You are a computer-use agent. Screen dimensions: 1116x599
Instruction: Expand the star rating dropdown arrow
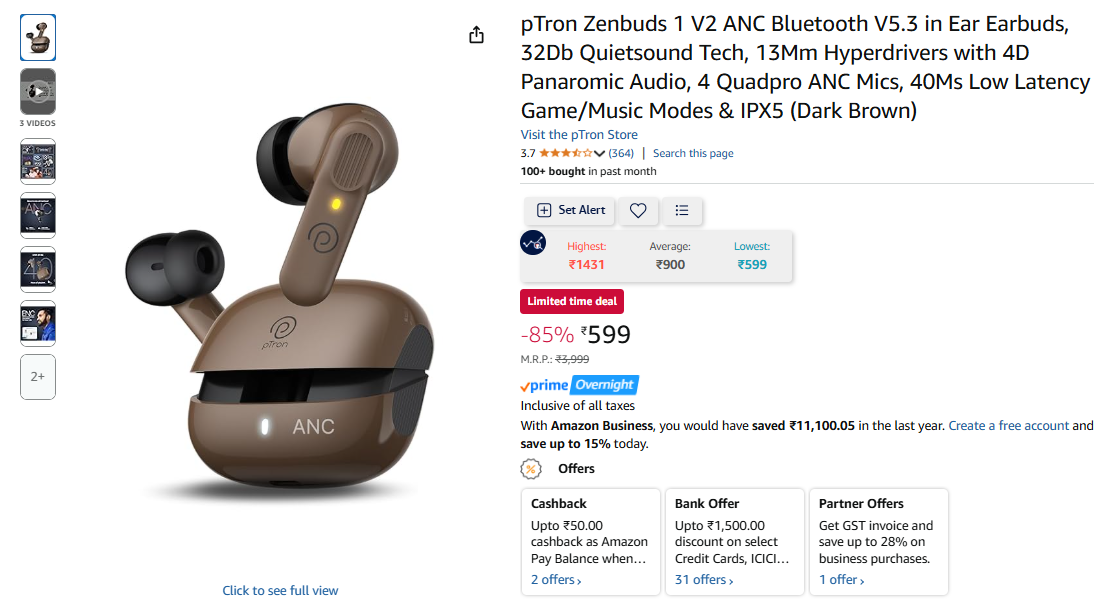click(599, 153)
